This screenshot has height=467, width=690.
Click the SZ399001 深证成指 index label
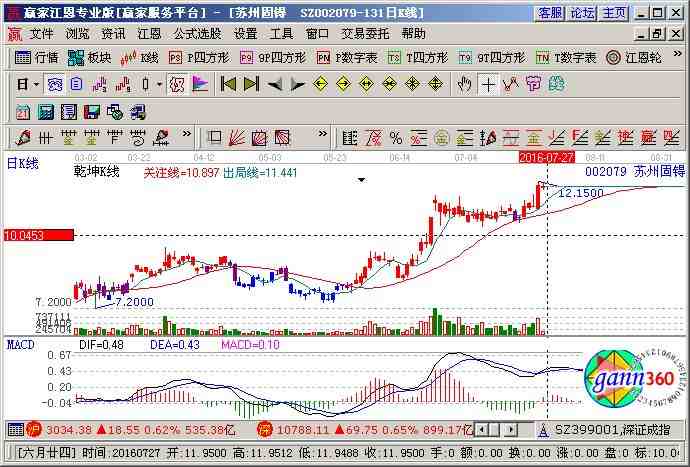pos(613,430)
